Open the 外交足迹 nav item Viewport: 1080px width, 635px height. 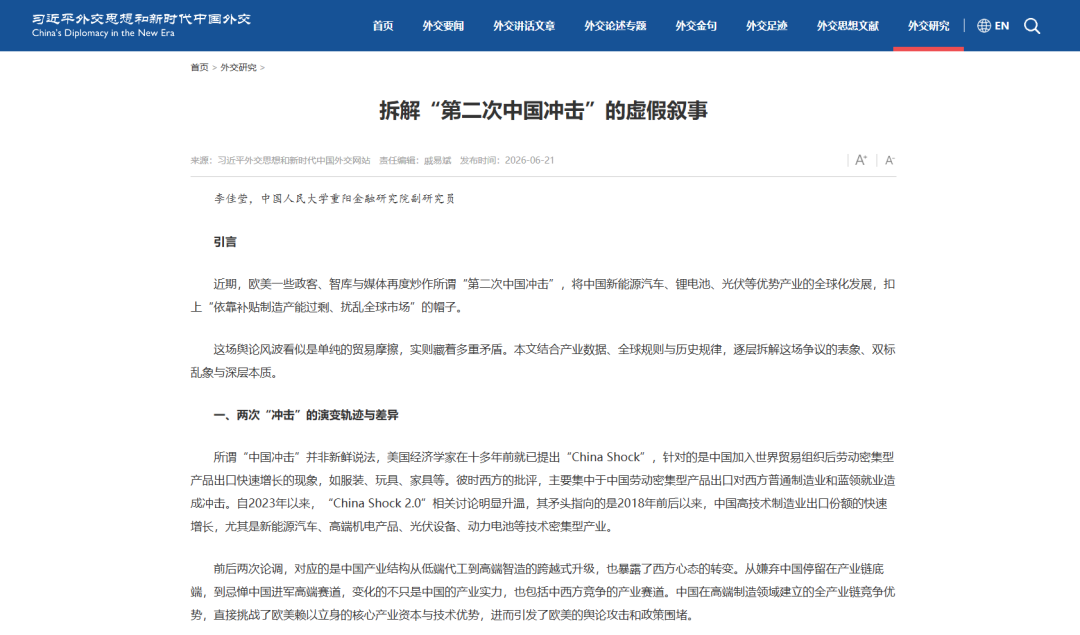click(x=767, y=26)
